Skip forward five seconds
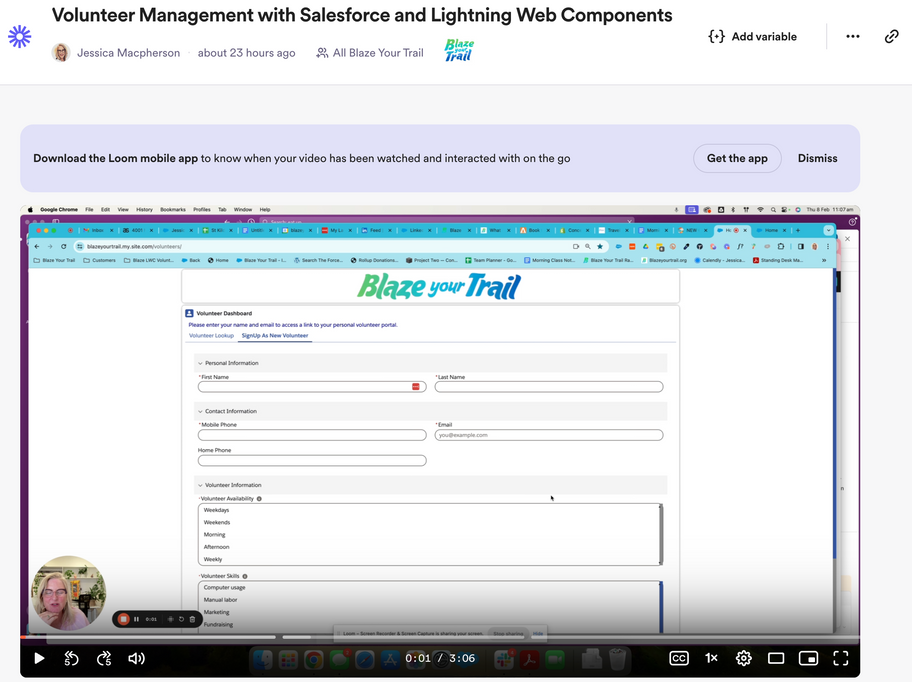This screenshot has height=682, width=912. coord(104,658)
